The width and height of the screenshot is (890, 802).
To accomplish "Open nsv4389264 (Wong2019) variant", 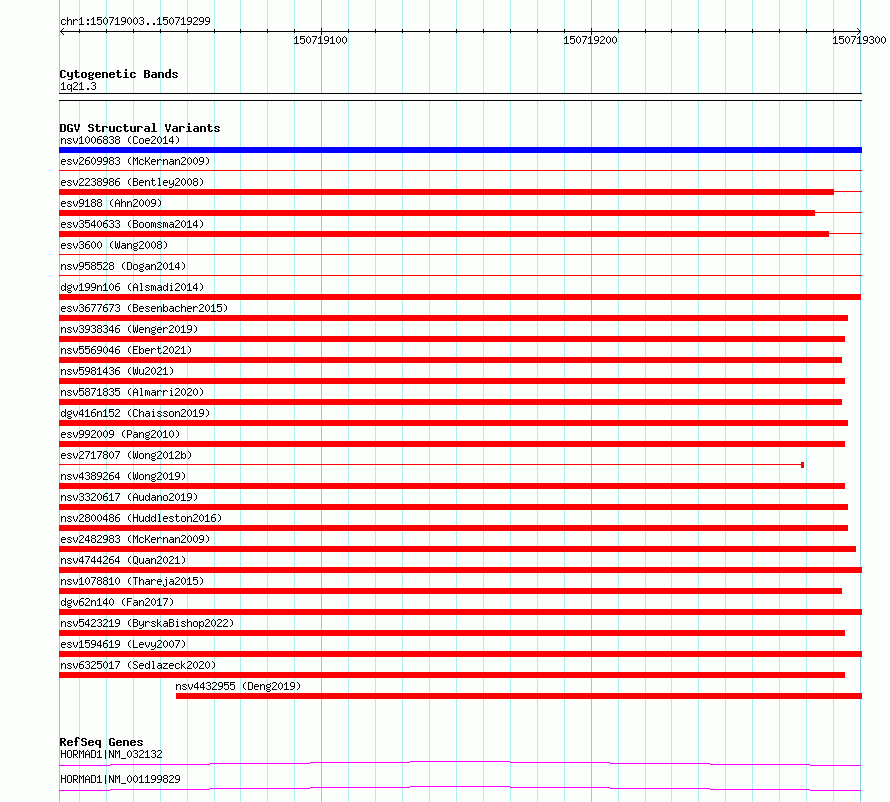I will pyautogui.click(x=123, y=476).
